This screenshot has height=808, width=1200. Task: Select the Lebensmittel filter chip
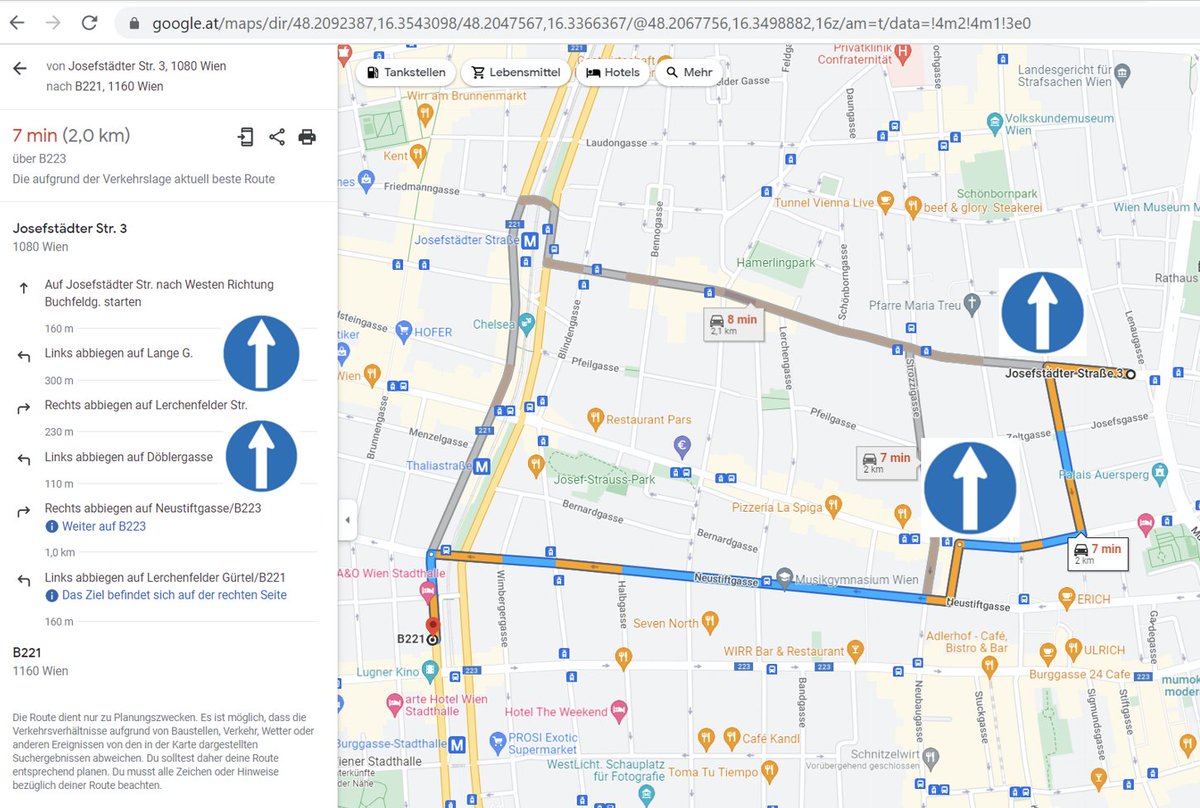click(x=517, y=73)
